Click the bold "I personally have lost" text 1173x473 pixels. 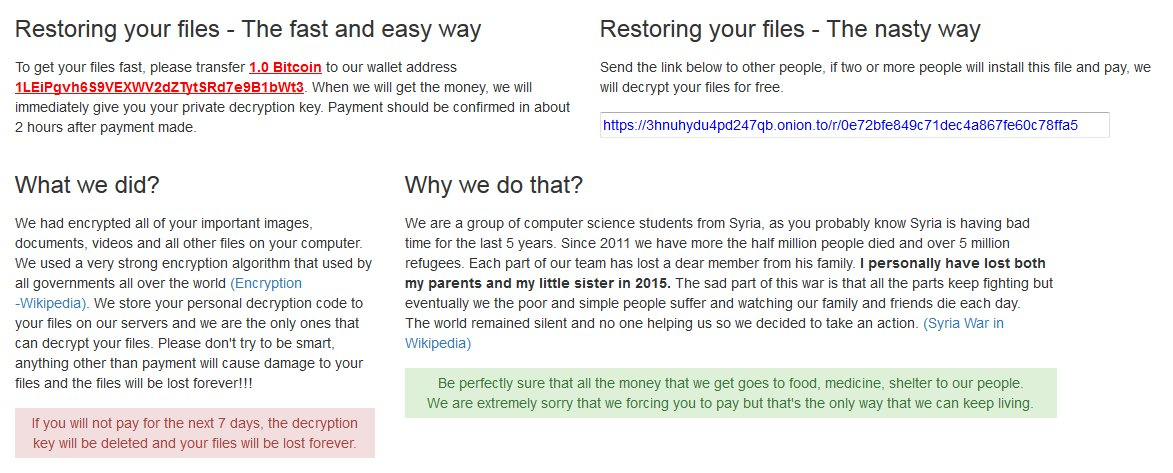(954, 264)
